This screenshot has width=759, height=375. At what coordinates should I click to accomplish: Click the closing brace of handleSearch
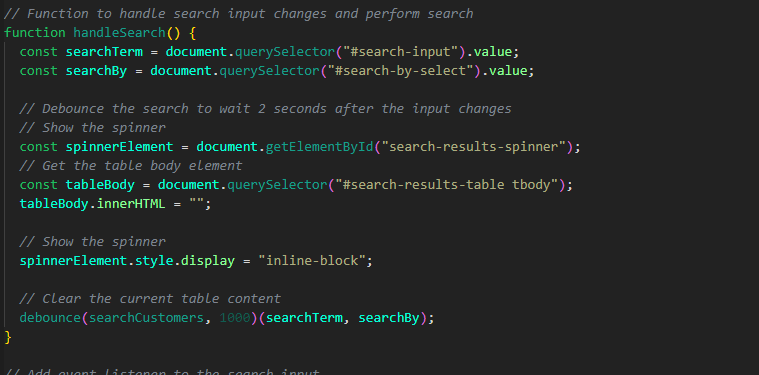7,337
